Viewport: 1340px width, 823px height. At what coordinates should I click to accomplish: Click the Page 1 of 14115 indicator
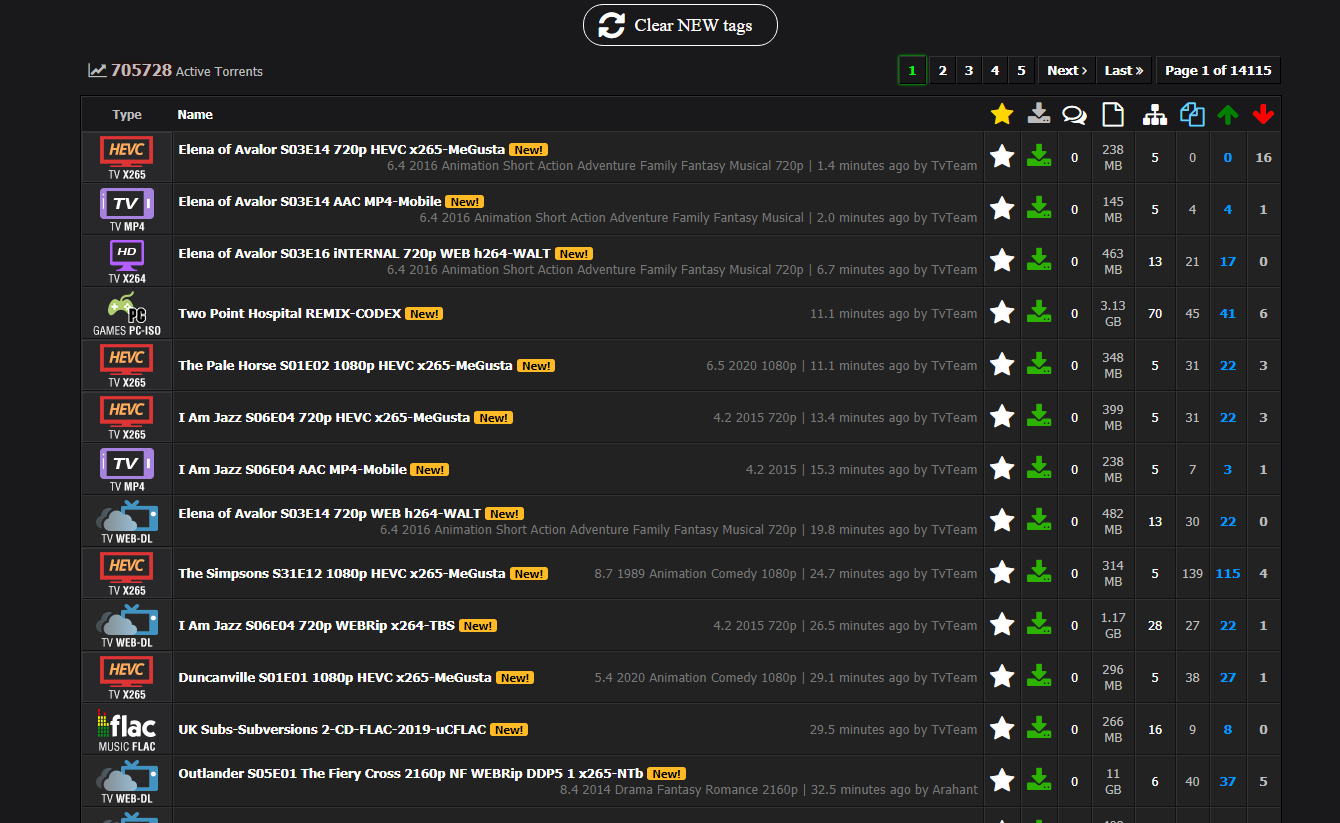click(x=1218, y=70)
